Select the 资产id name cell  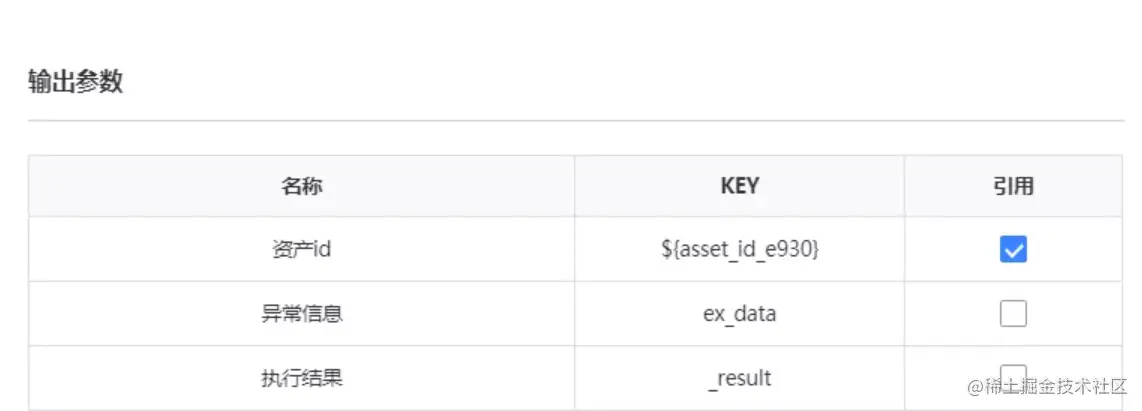click(x=301, y=250)
